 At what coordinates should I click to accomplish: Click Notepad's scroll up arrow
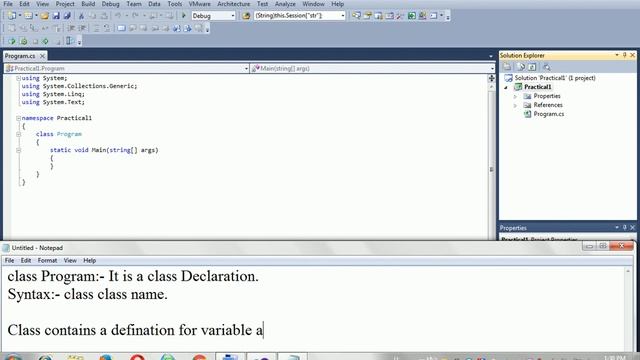point(628,271)
